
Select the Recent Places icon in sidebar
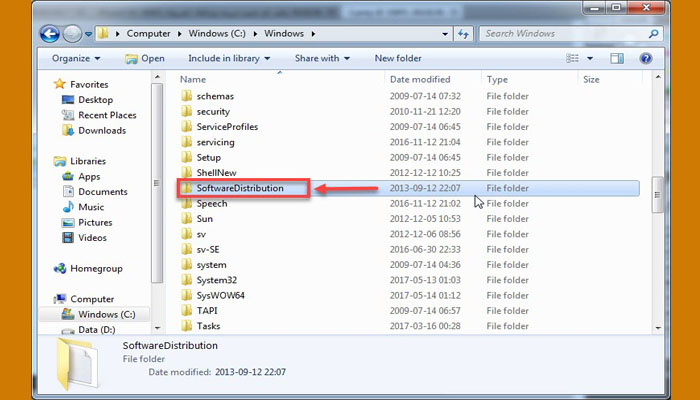click(68, 115)
